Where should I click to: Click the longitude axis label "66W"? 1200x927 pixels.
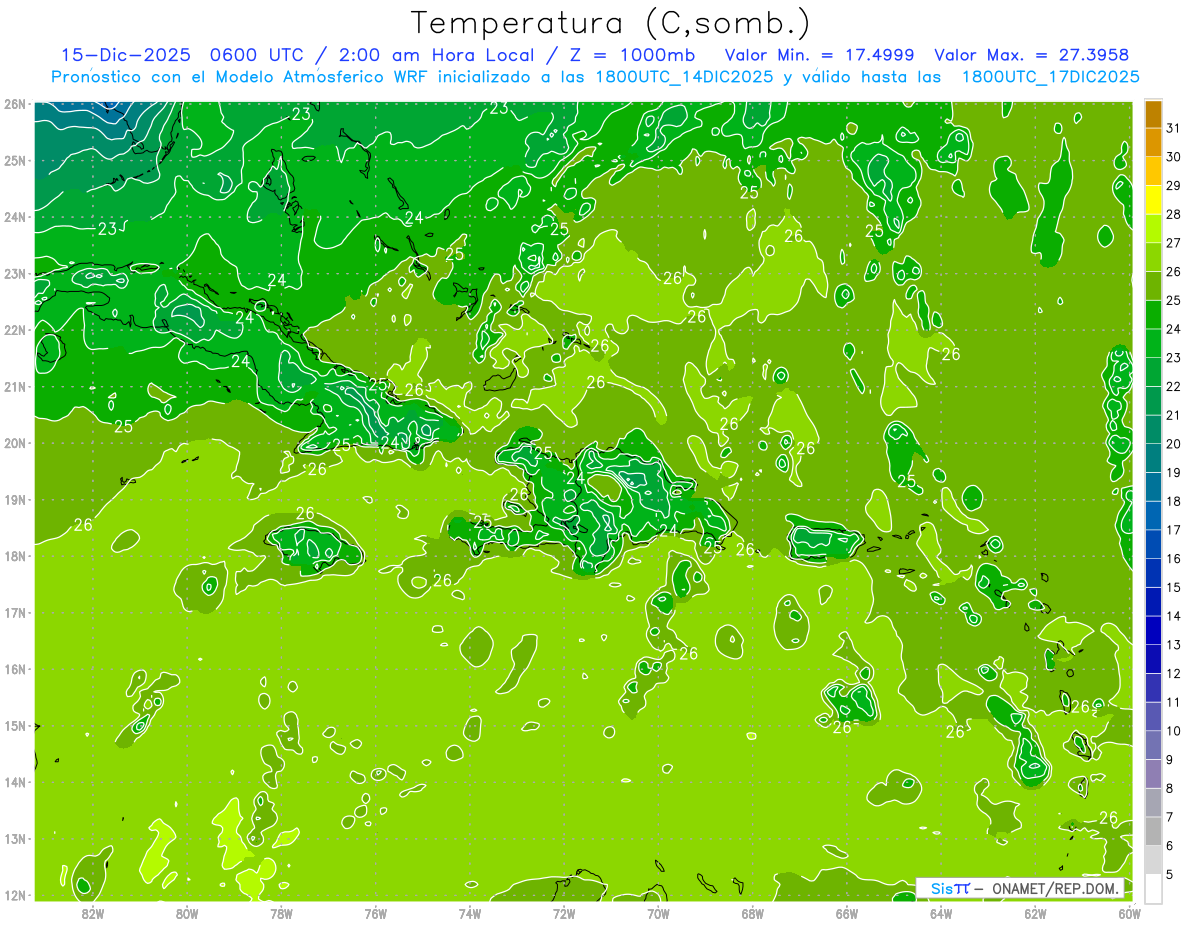847,913
